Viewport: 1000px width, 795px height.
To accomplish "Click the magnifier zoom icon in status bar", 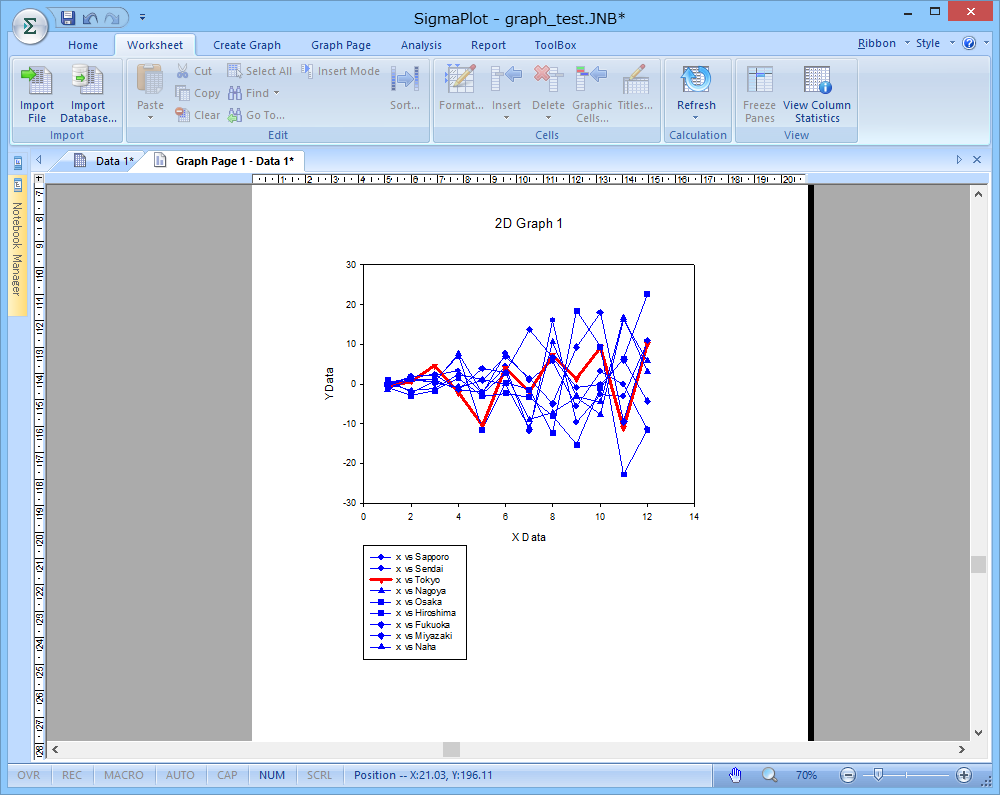I will point(769,775).
